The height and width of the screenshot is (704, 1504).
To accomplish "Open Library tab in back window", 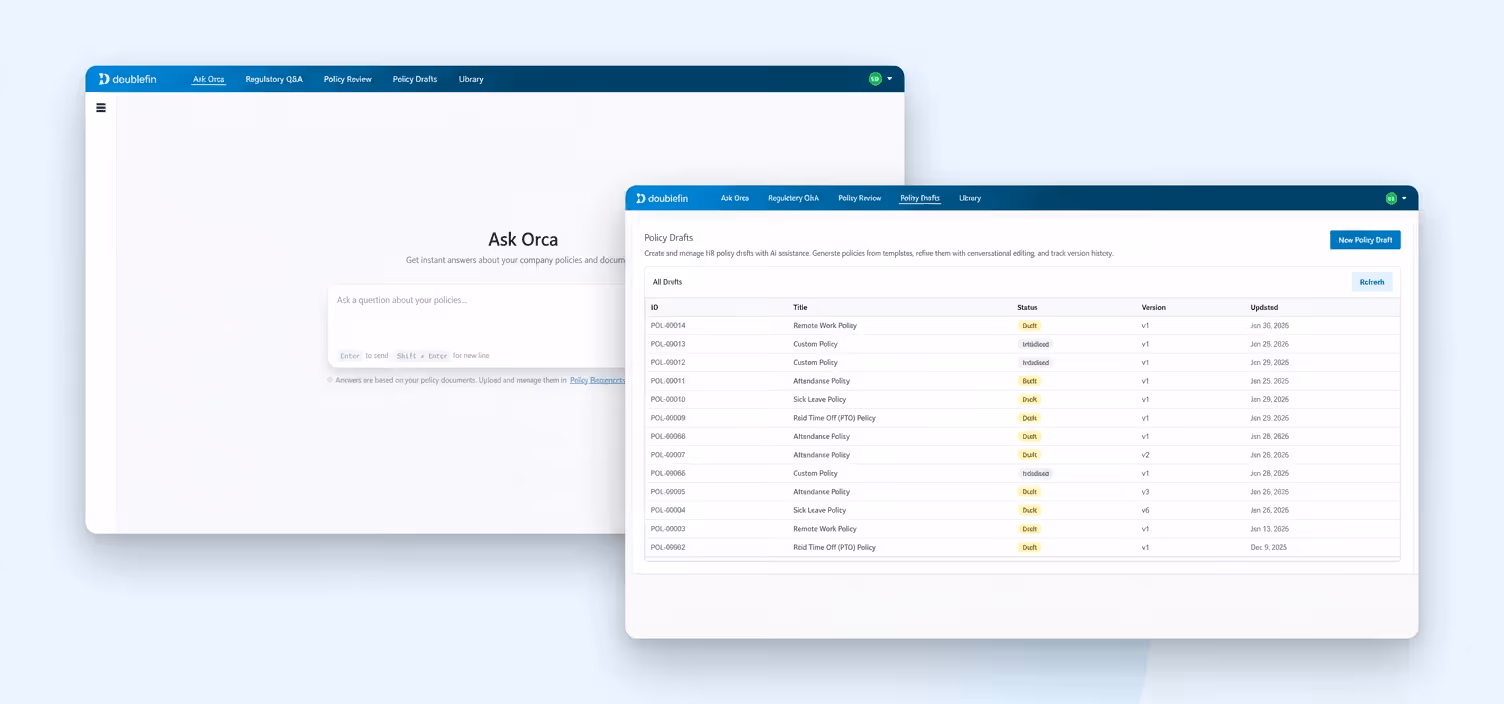I will coord(471,79).
